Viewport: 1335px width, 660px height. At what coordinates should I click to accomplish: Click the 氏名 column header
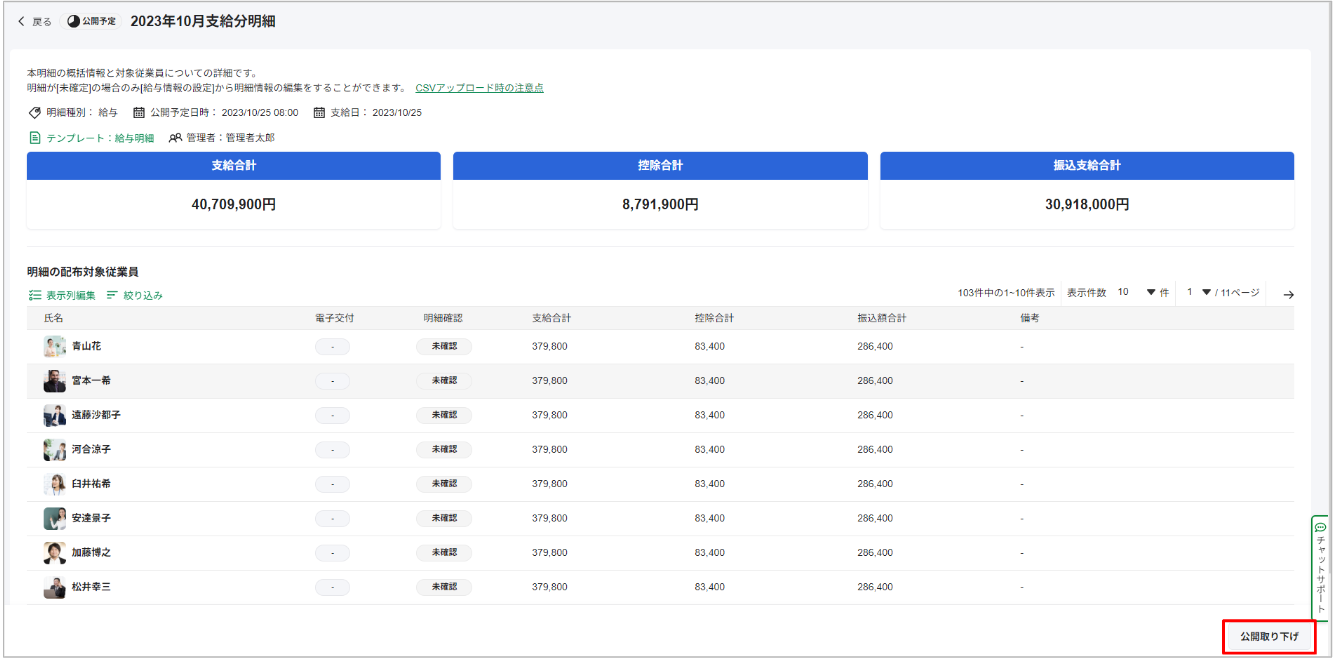coord(54,318)
